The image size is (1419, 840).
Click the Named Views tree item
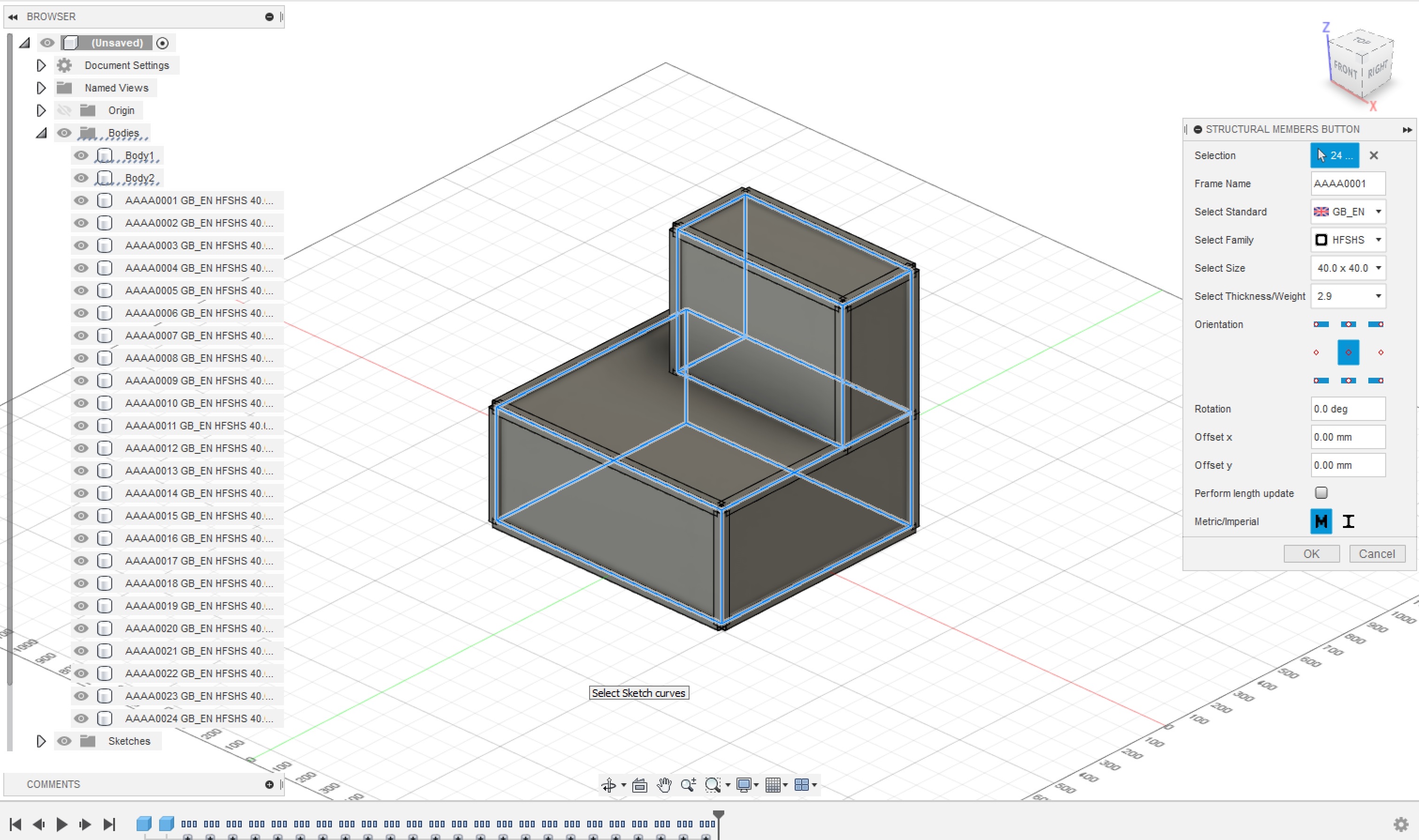point(116,88)
